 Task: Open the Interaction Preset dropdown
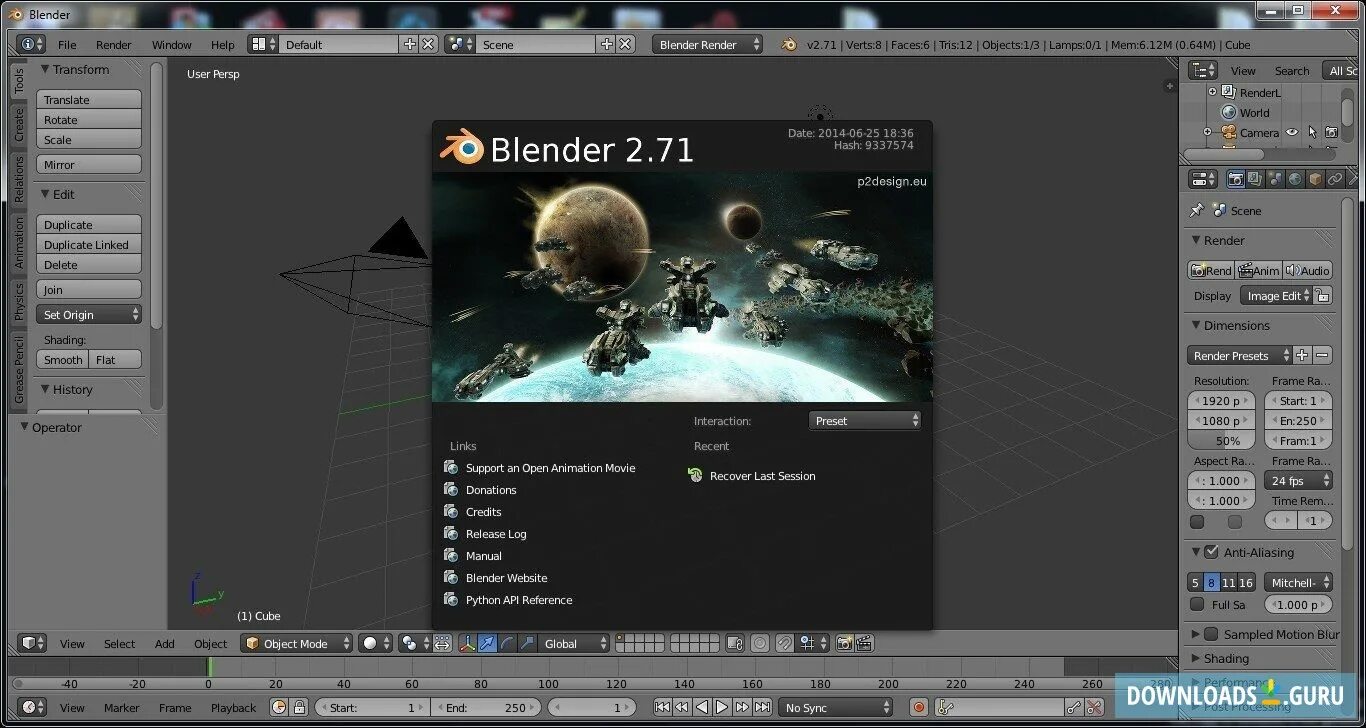pyautogui.click(x=865, y=421)
